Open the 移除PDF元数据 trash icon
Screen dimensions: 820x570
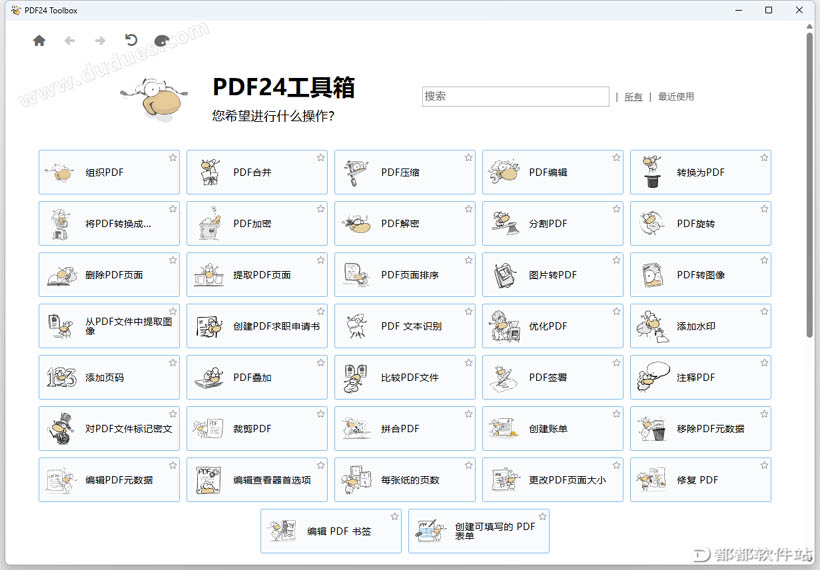tap(652, 429)
